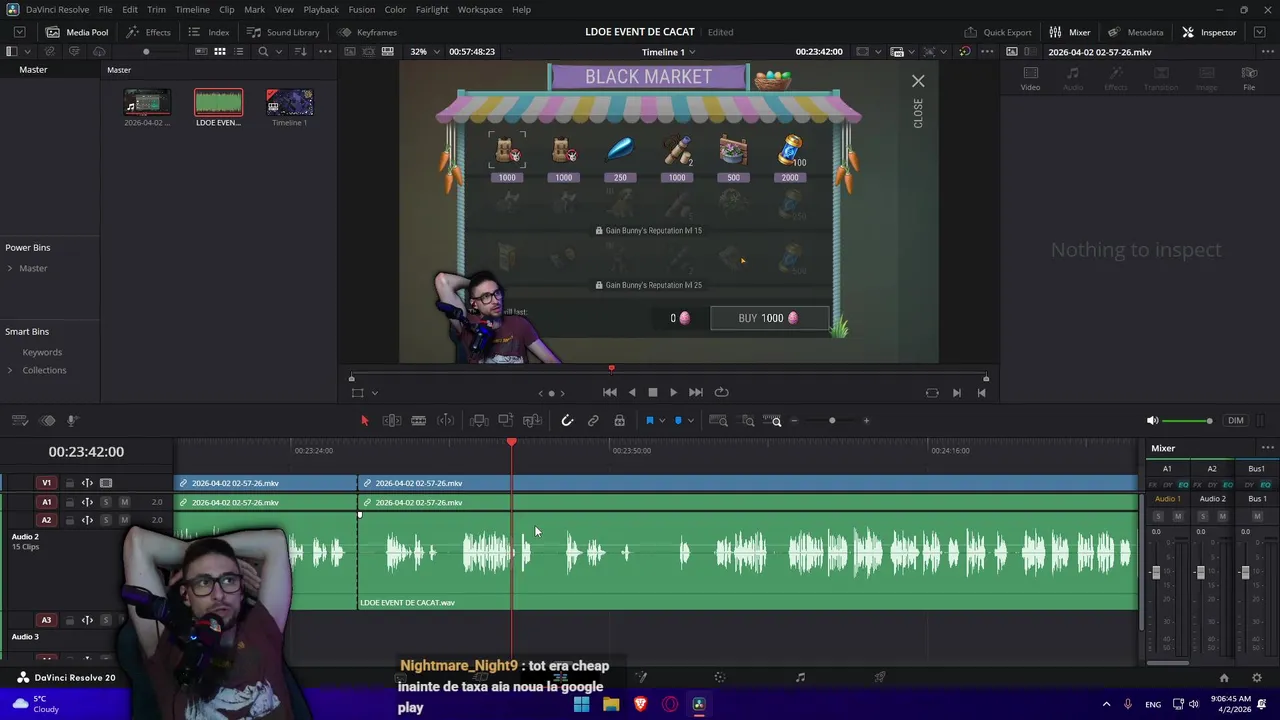This screenshot has width=1280, height=720.
Task: Adjust Audio 1 mixer fader
Action: 1156,572
